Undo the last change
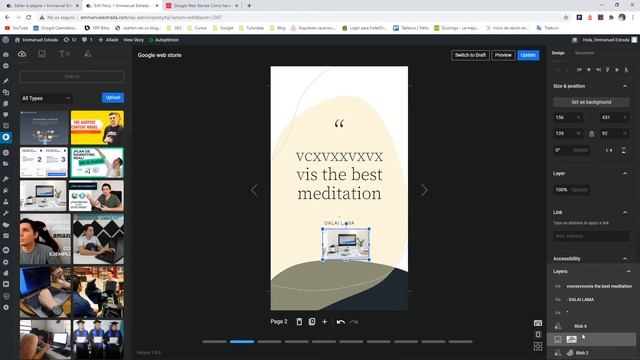The image size is (640, 360). (x=341, y=322)
